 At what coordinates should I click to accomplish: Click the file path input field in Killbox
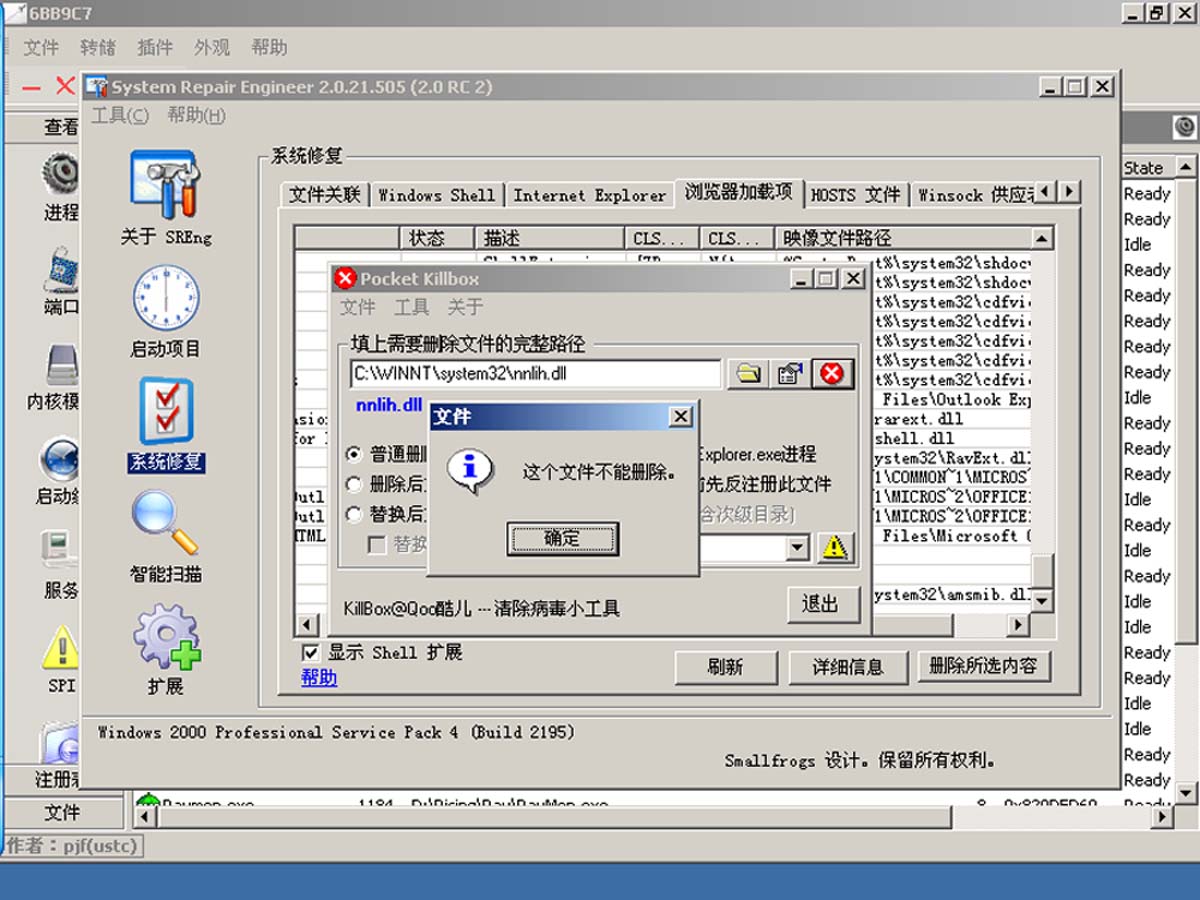pos(536,374)
